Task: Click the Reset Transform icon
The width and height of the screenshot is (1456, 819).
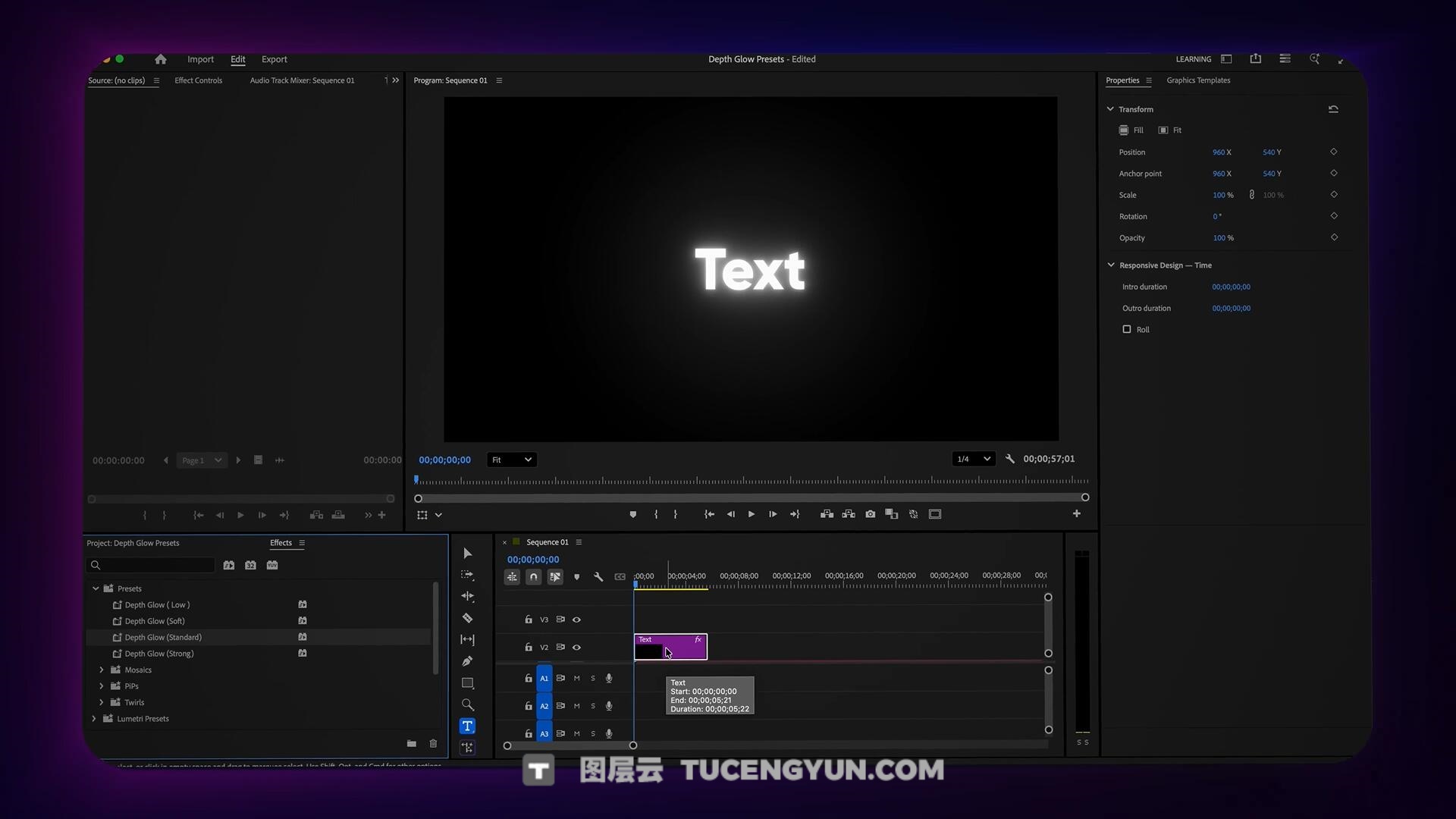Action: (x=1333, y=109)
